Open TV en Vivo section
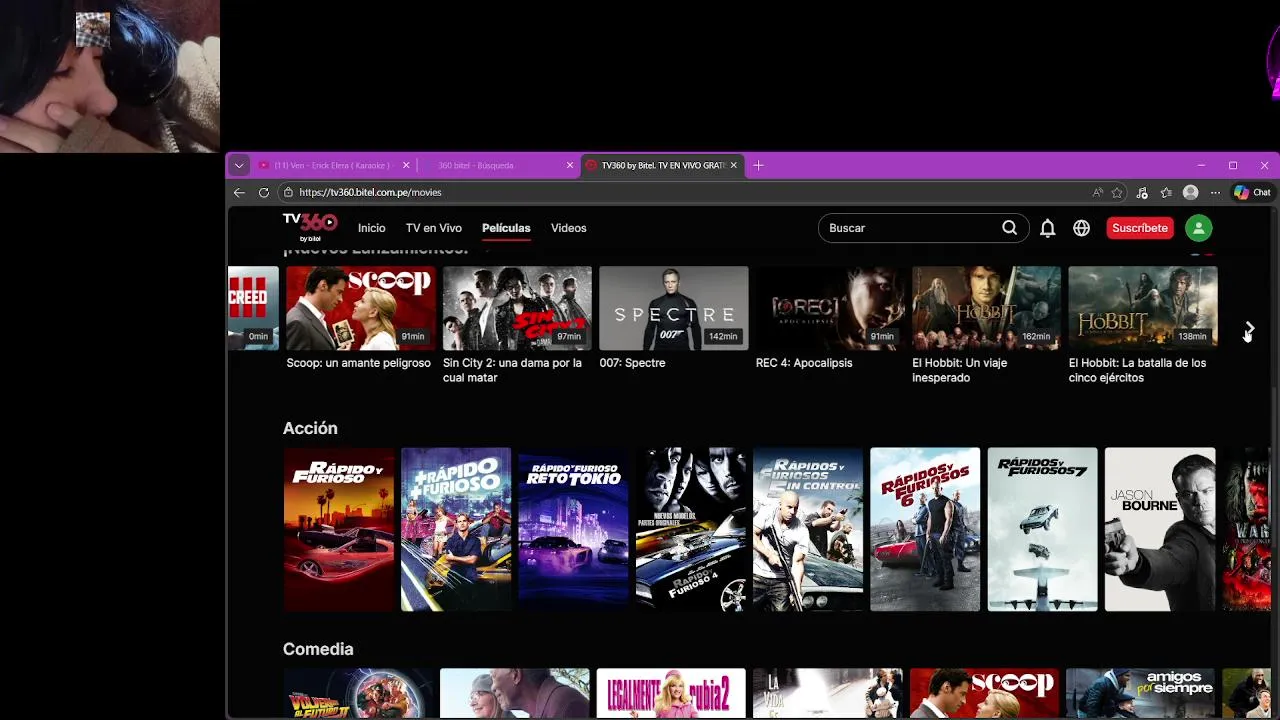Viewport: 1280px width, 720px height. click(x=434, y=228)
